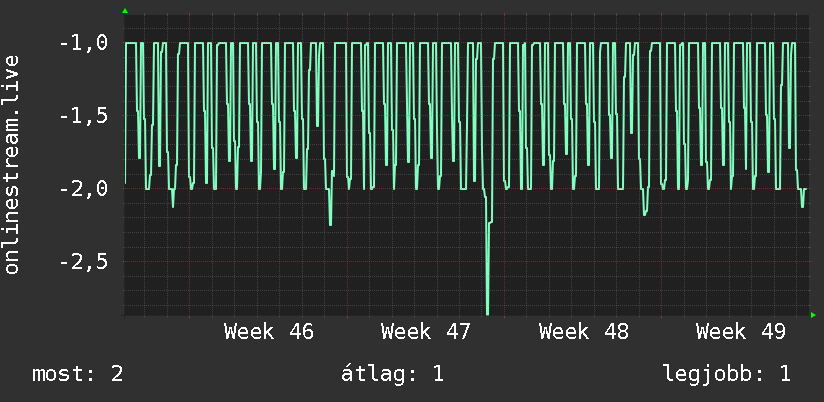Viewport: 824px width, 402px height.
Task: Click the first dip below -2,0 near graph start
Action: click(x=173, y=205)
